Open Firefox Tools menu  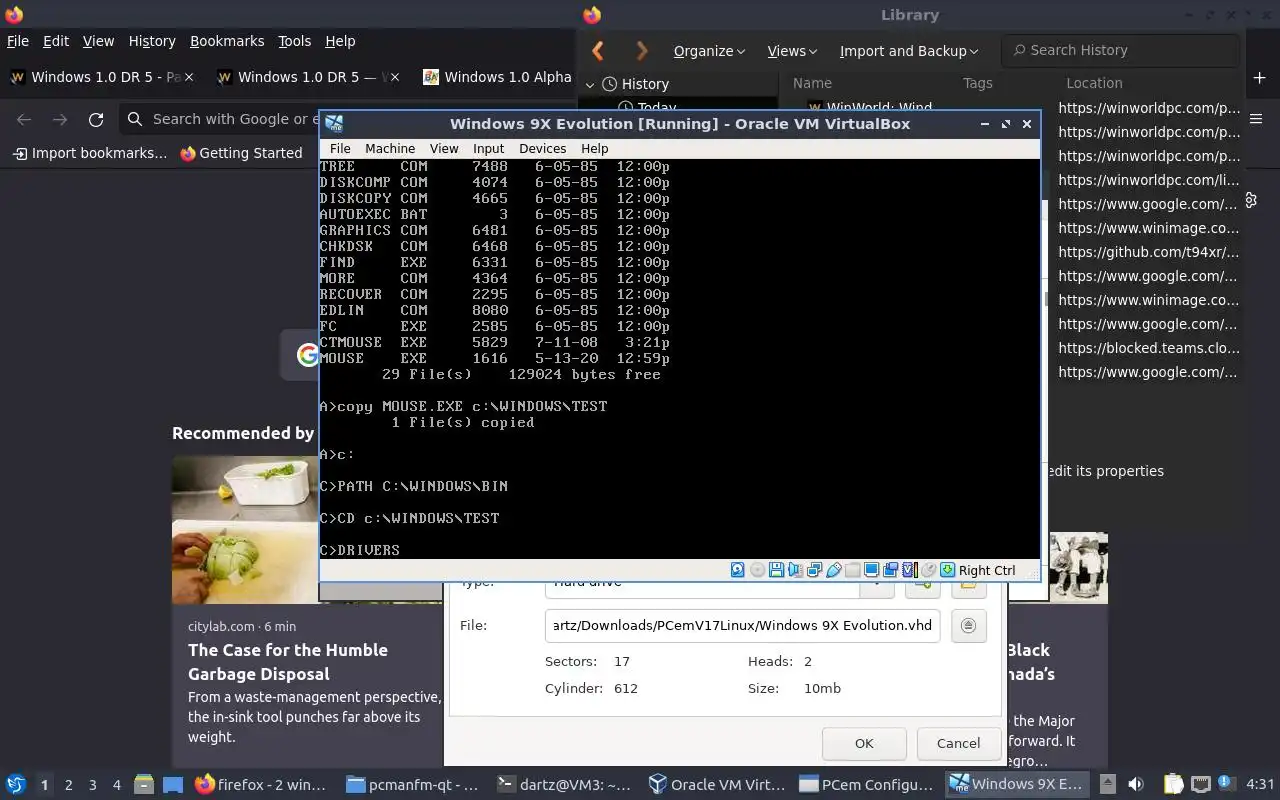pyautogui.click(x=294, y=41)
